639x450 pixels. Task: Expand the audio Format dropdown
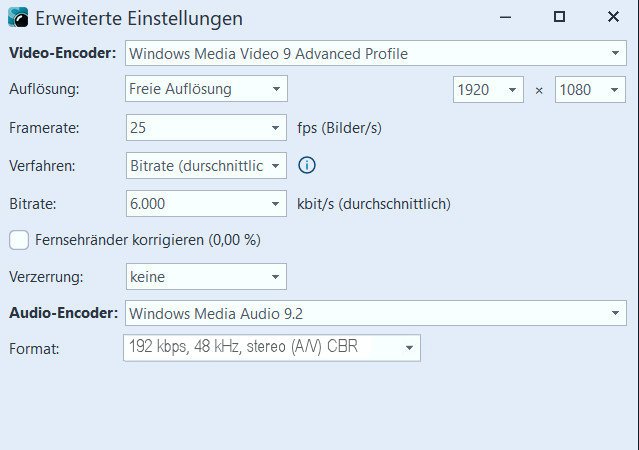[409, 348]
